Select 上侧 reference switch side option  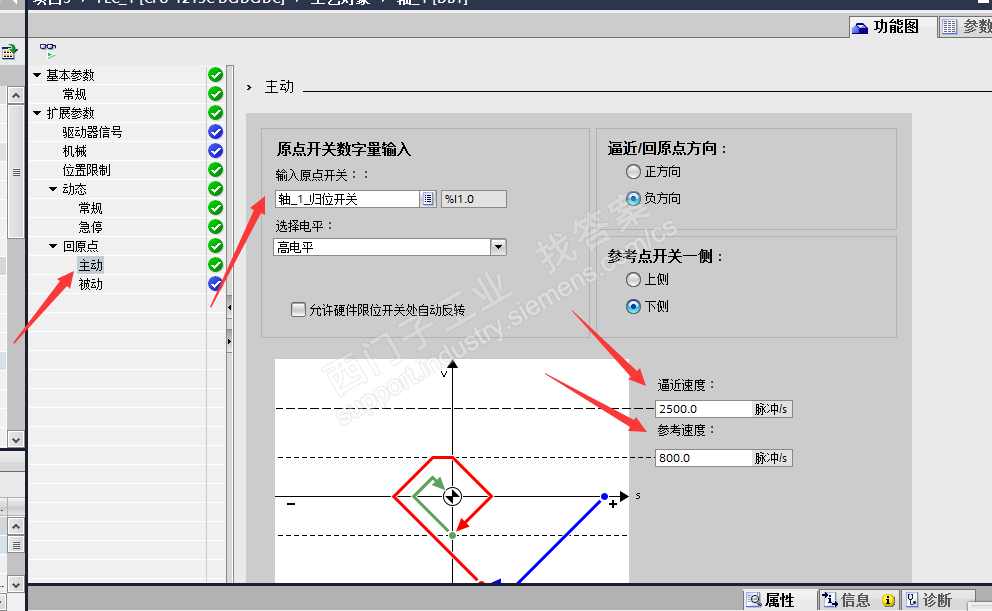click(x=633, y=280)
